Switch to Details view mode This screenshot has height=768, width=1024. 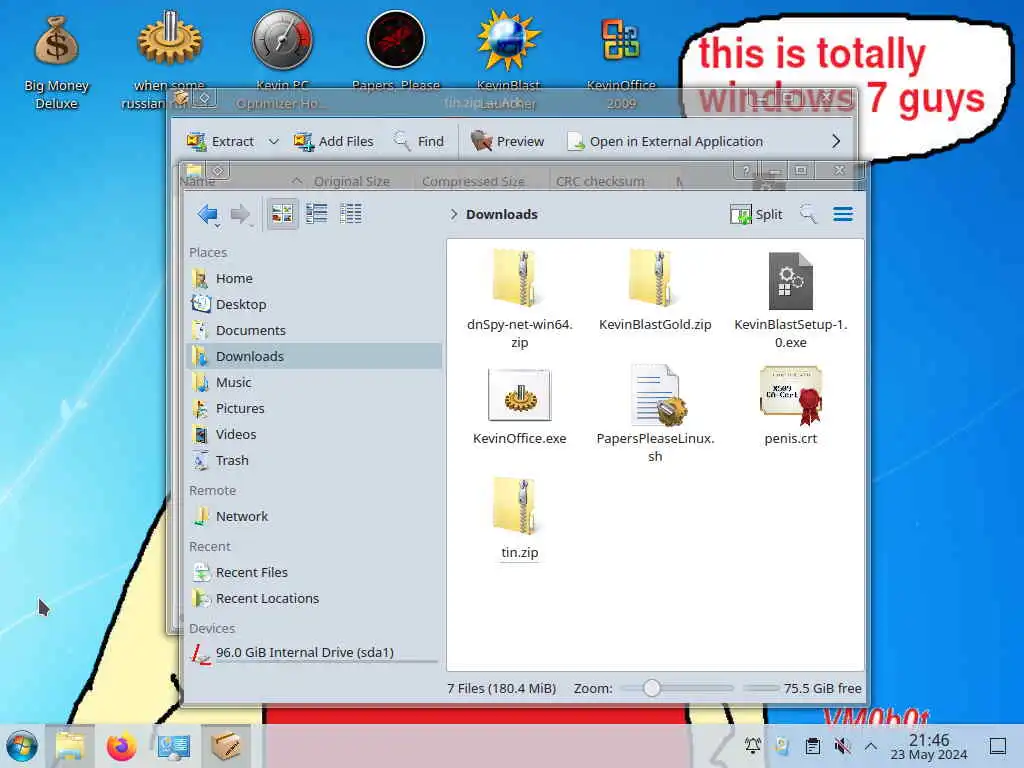coord(351,214)
